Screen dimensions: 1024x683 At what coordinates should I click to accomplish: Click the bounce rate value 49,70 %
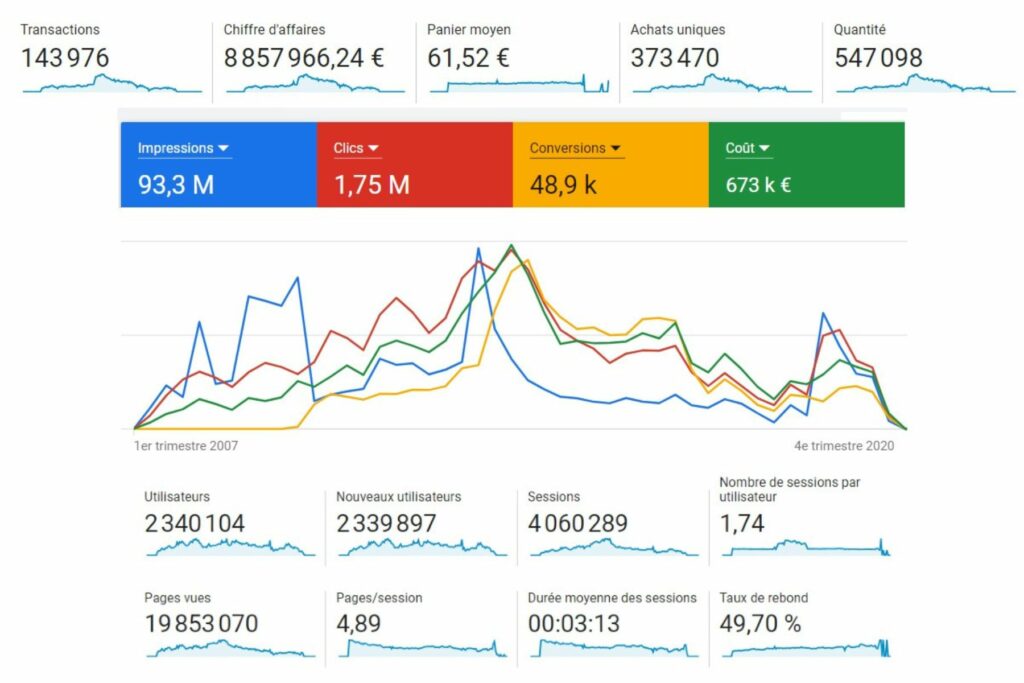pyautogui.click(x=760, y=624)
